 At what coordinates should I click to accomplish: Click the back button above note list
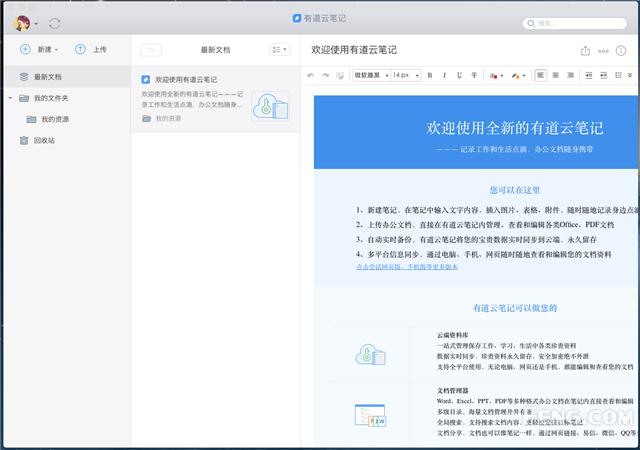[151, 50]
